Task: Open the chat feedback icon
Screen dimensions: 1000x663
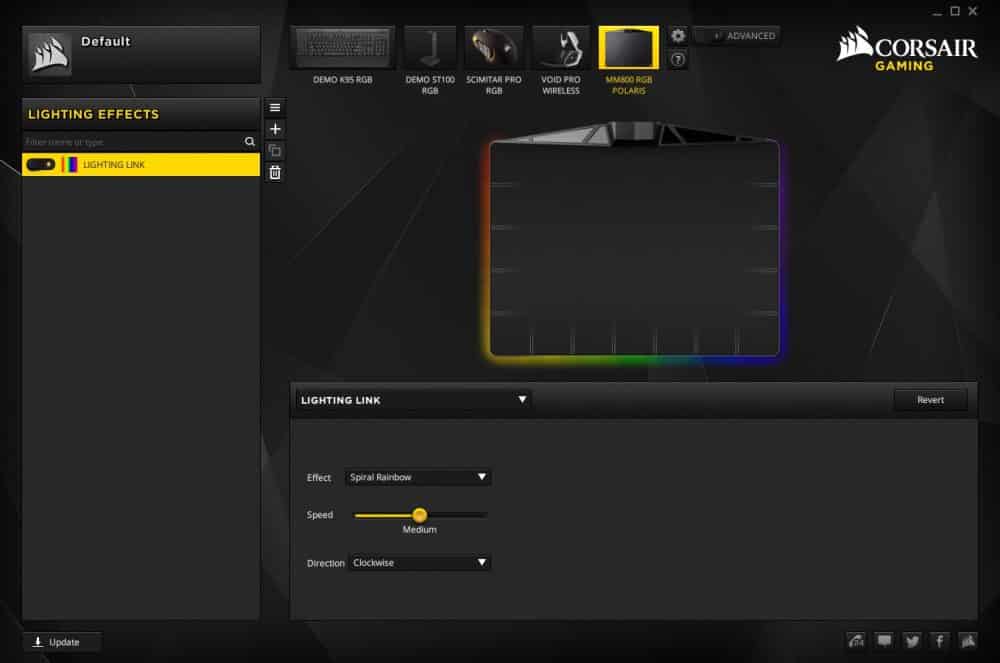Action: tap(884, 641)
